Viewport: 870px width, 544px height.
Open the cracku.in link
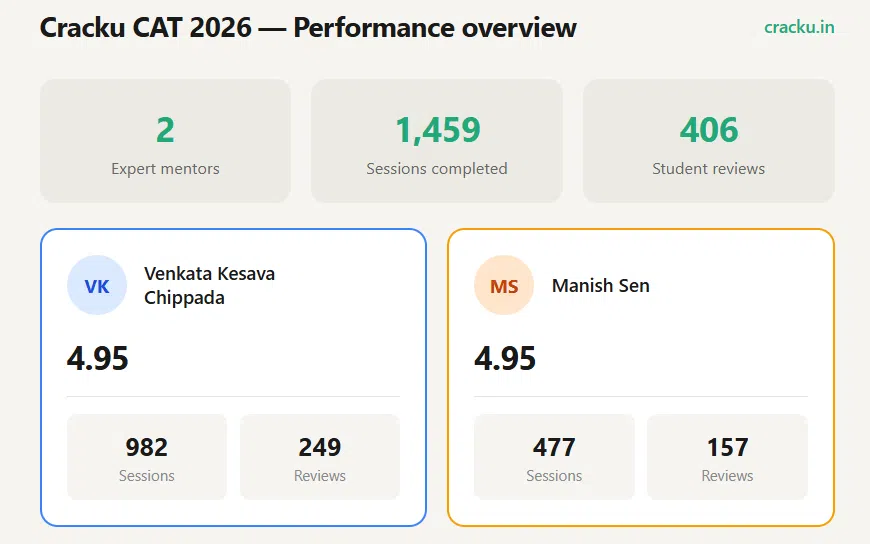point(799,27)
